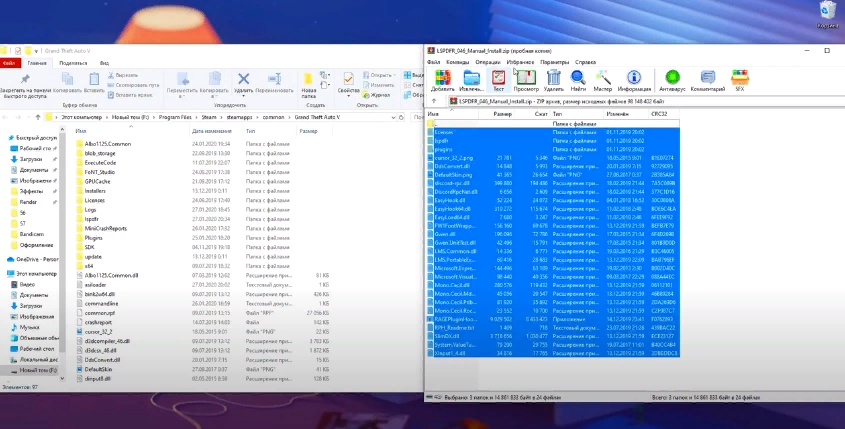The height and width of the screenshot is (429, 845).
Task: Click the Explorer Delete (Удалить) ribbon button
Action: point(244,83)
